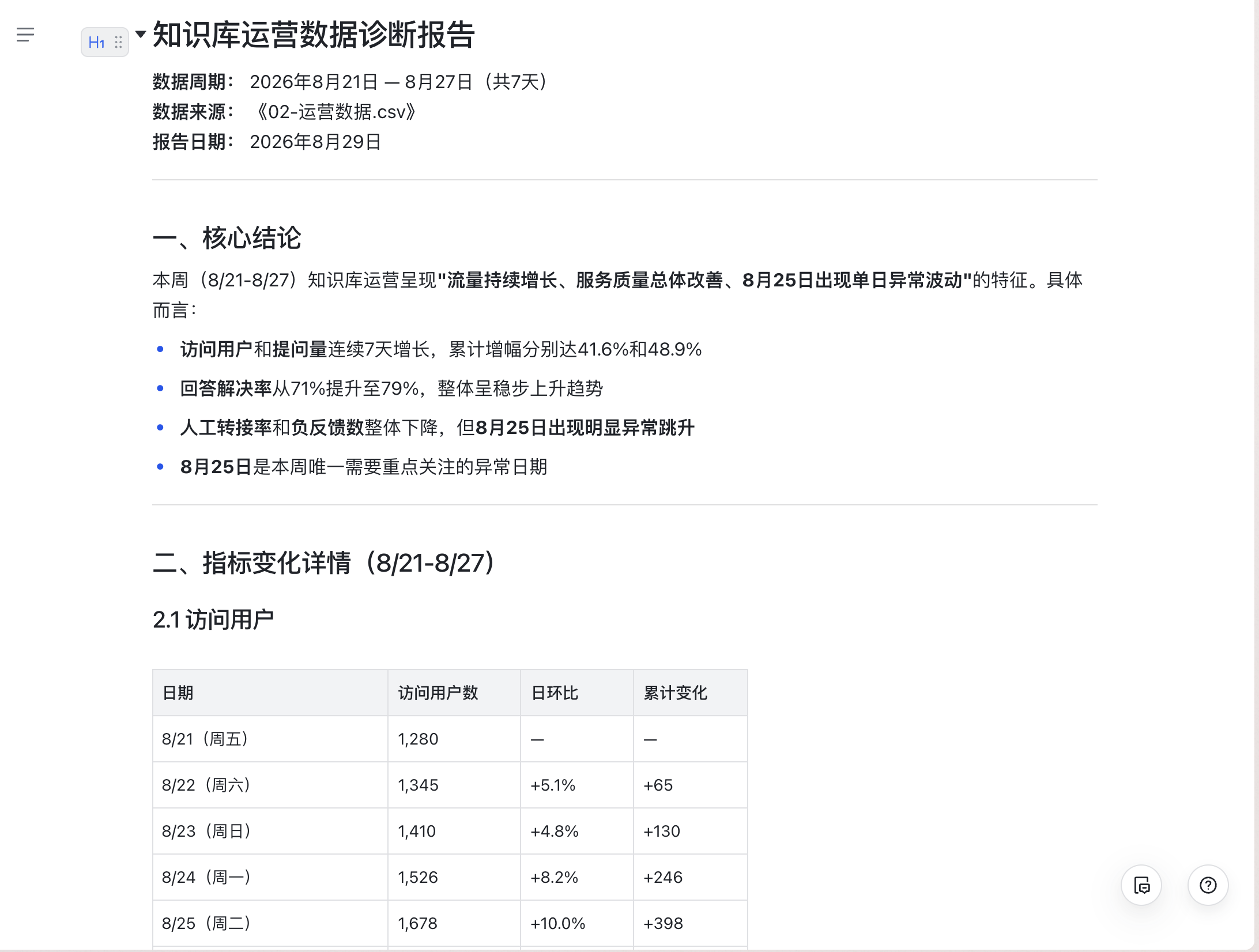Click the +10.0% cell in 8/25 row
The image size is (1259, 952).
[x=577, y=923]
